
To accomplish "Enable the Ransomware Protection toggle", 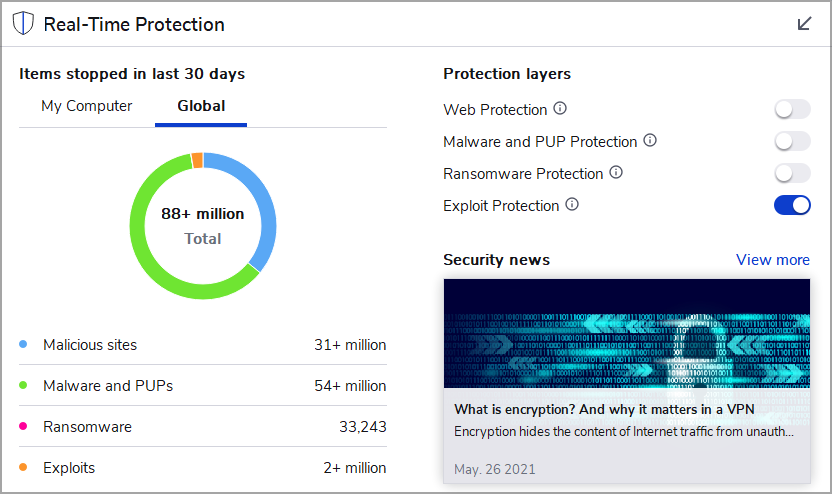I will tap(792, 174).
